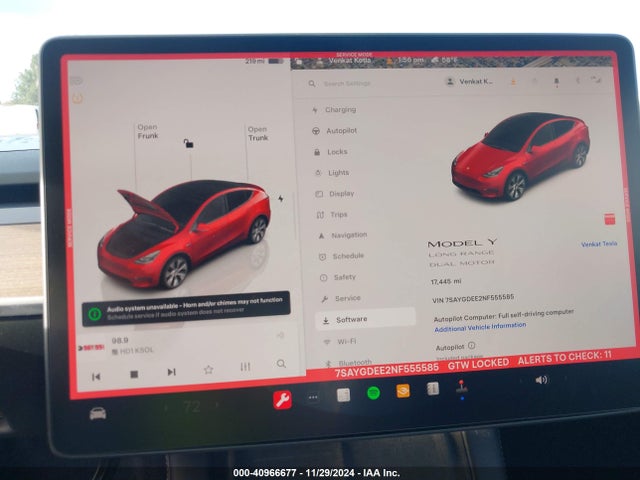
Task: Click the search magnifier icon in settings
Action: (312, 84)
